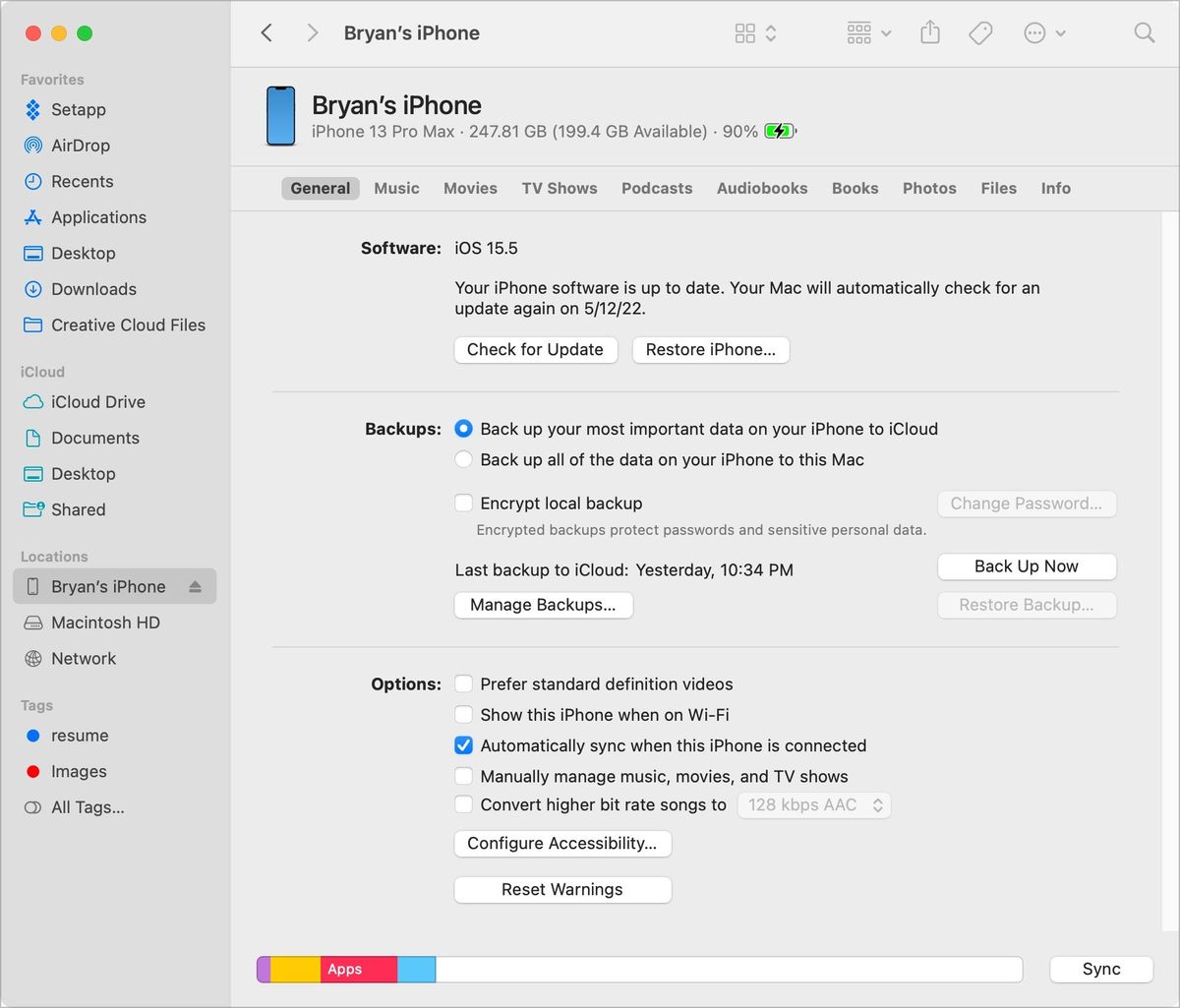Viewport: 1180px width, 1008px height.
Task: Go back with the left chevron
Action: pos(266,32)
